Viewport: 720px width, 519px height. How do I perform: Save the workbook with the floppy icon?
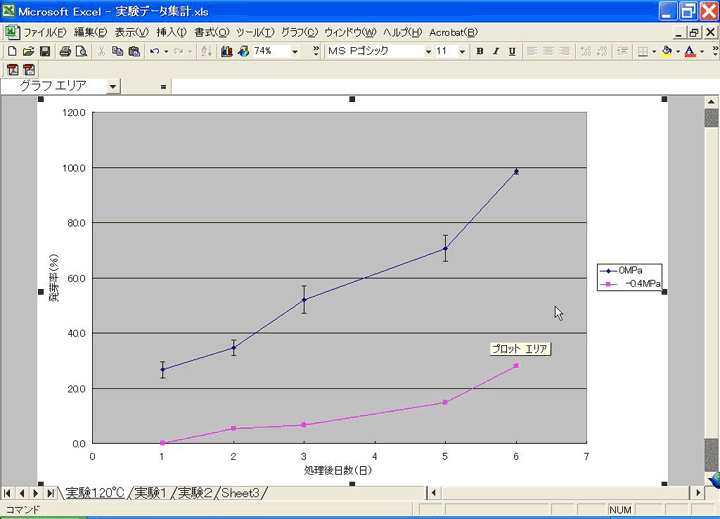45,51
